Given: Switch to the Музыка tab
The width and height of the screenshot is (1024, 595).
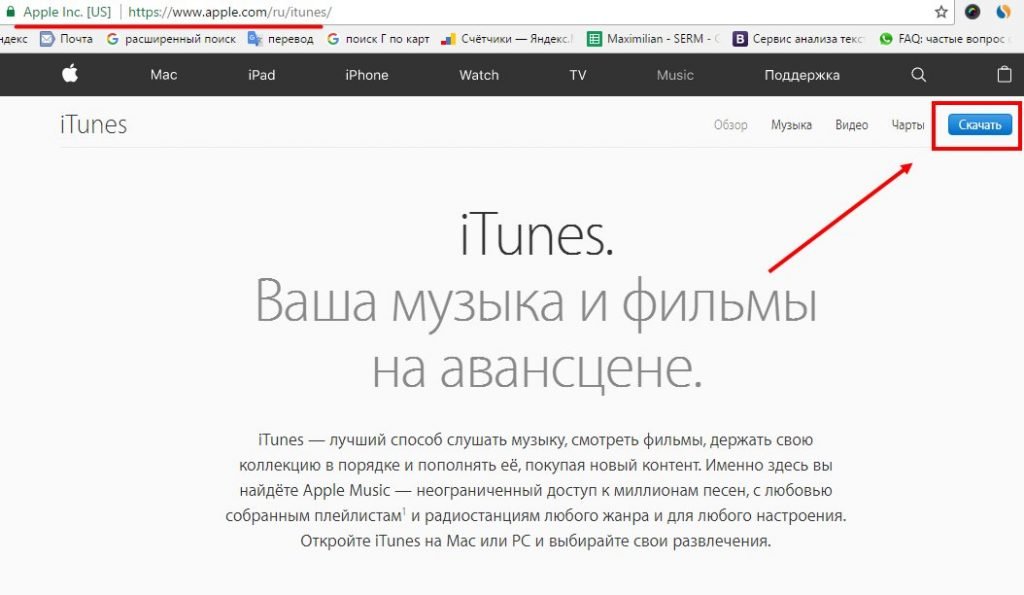Looking at the screenshot, I should (791, 125).
